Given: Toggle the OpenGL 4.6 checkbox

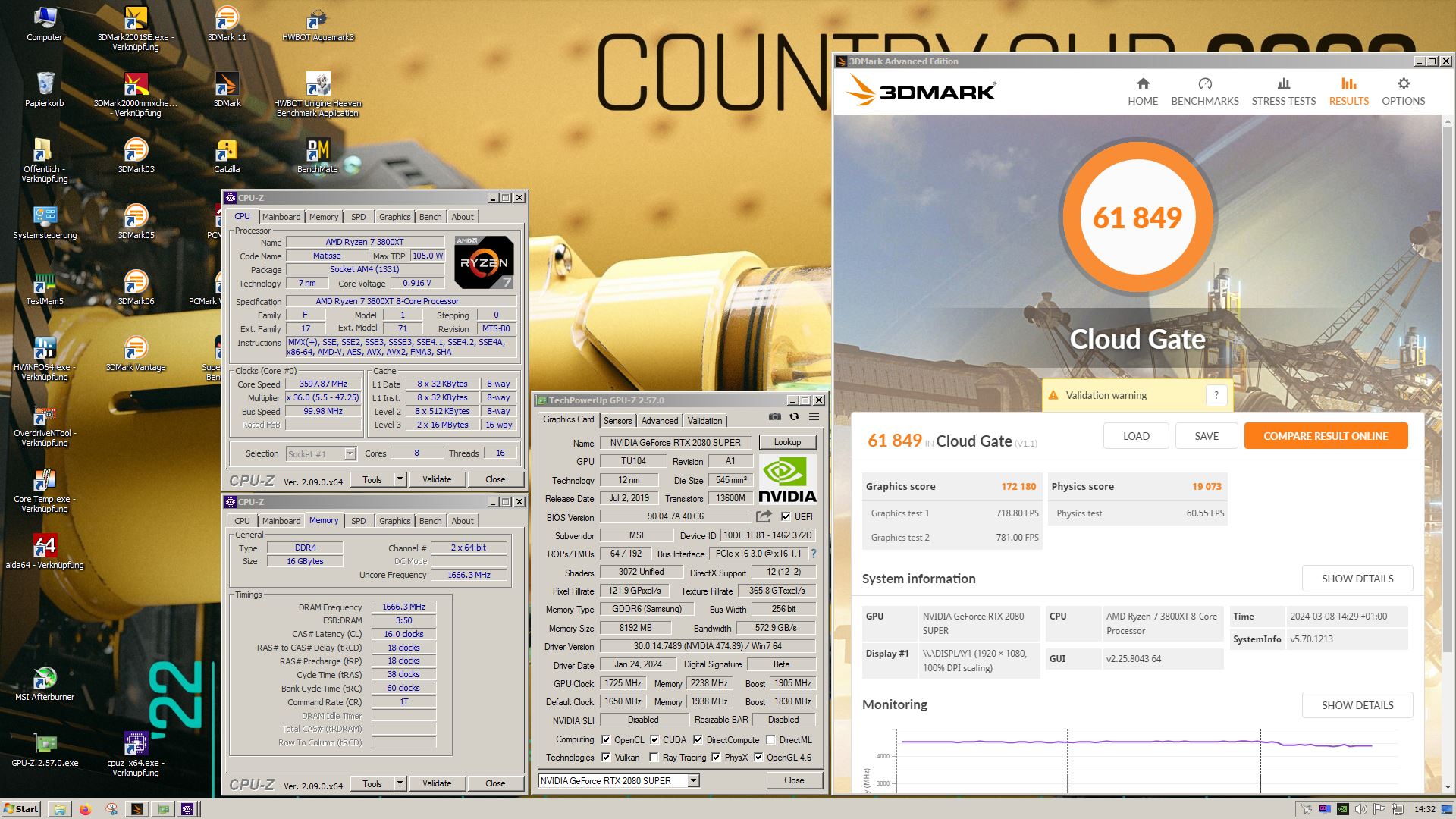Looking at the screenshot, I should [758, 757].
